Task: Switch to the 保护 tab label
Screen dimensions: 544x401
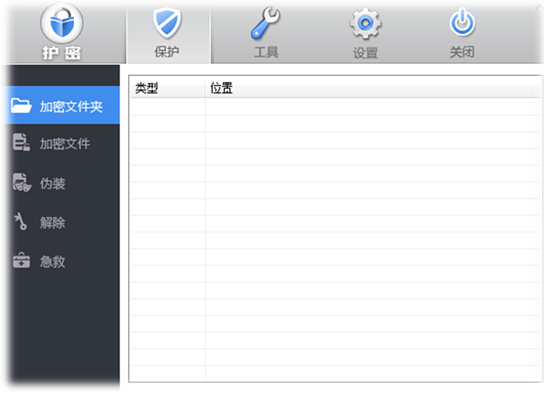Action: [167, 52]
